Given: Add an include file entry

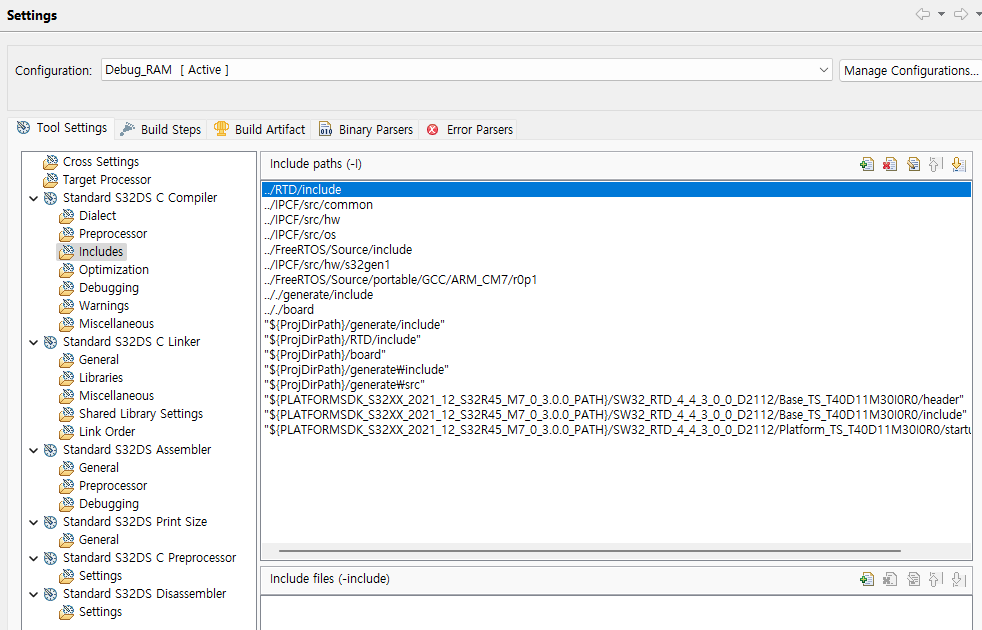Looking at the screenshot, I should [867, 579].
